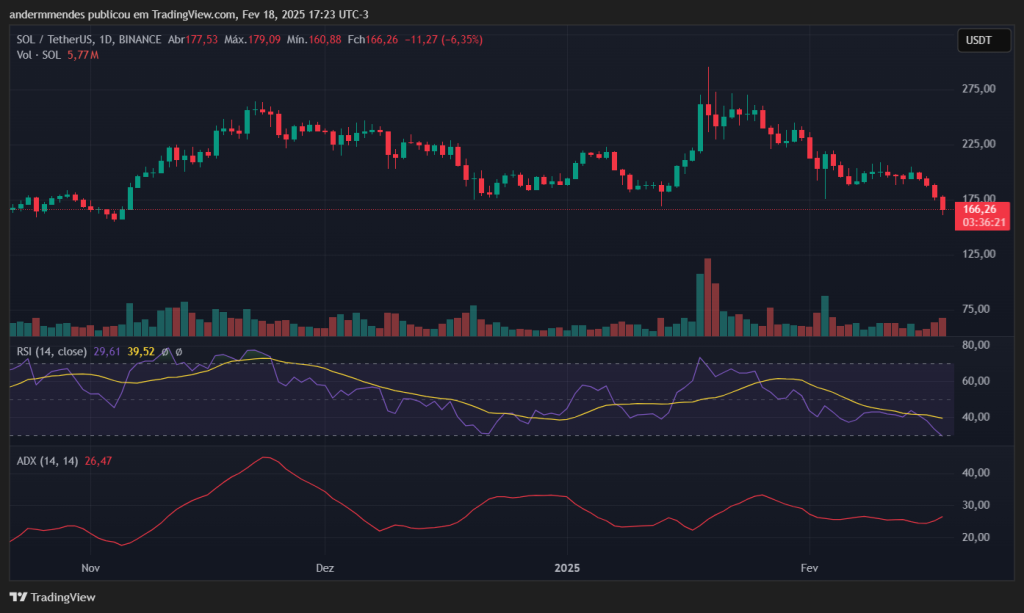Click the Máx. 179,09 high value

[252, 40]
